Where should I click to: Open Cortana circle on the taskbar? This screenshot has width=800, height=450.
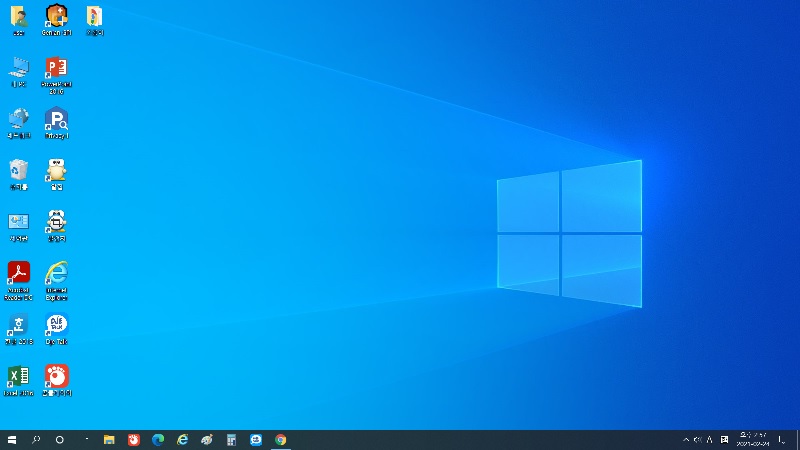(x=60, y=439)
